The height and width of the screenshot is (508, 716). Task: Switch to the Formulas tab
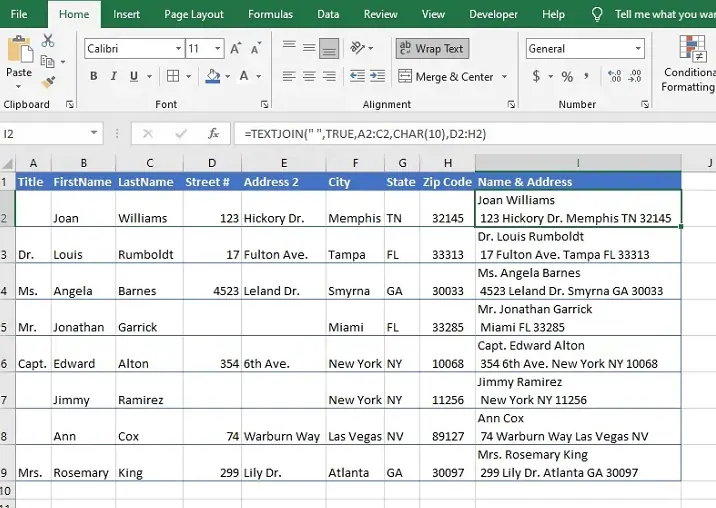[x=270, y=15]
